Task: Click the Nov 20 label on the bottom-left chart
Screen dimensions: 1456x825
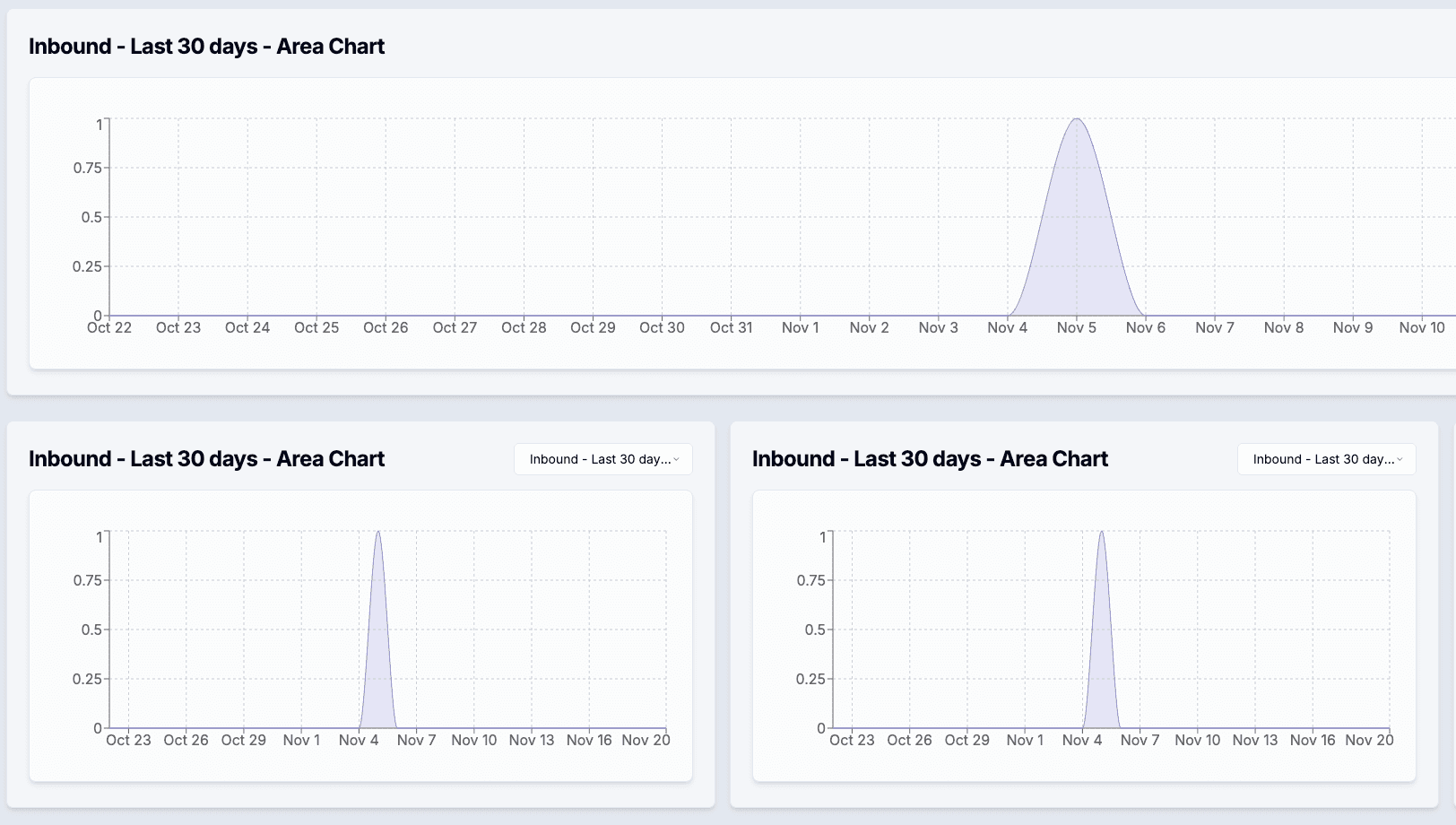Action: 645,740
